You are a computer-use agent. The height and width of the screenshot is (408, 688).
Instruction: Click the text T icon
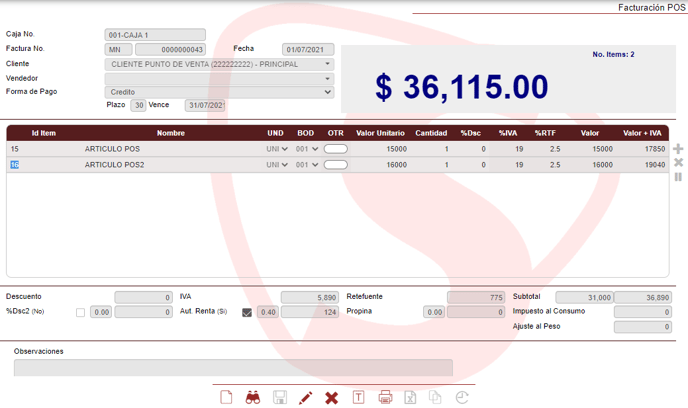click(358, 397)
